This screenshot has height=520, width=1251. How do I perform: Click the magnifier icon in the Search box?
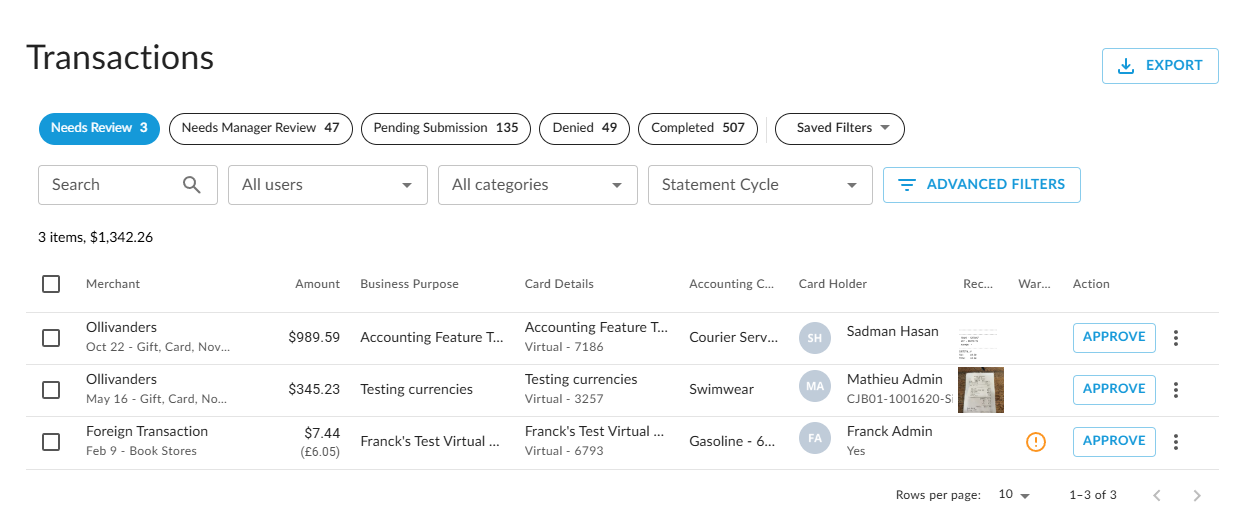point(192,185)
